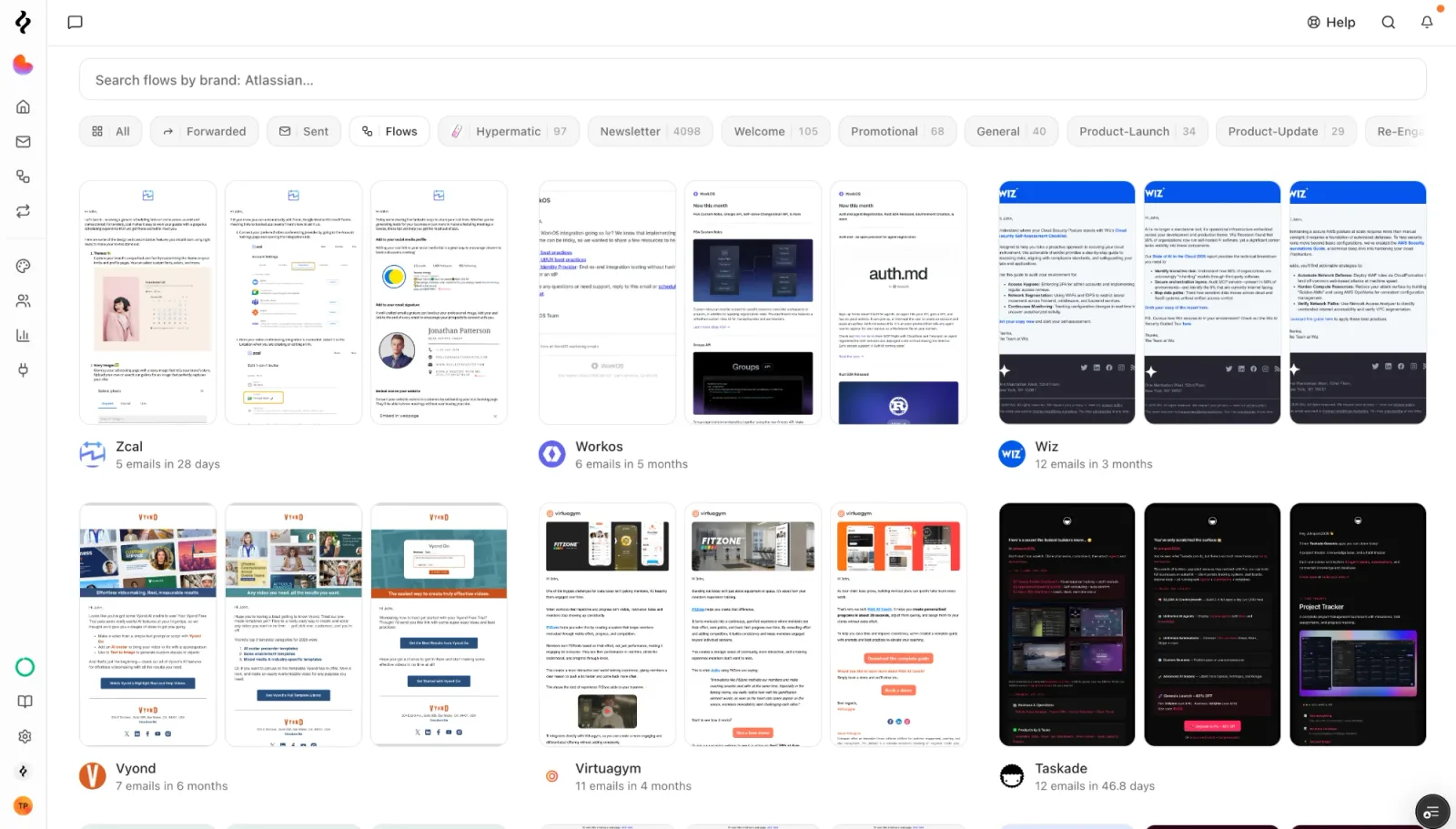1456x829 pixels.
Task: Open the Help link
Action: (x=1331, y=22)
